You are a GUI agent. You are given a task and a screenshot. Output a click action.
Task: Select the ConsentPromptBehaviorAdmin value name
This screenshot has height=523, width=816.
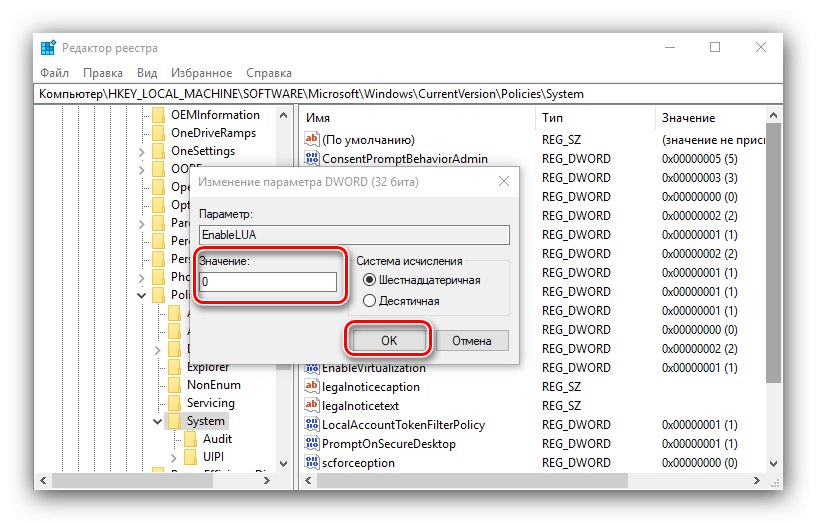(405, 159)
